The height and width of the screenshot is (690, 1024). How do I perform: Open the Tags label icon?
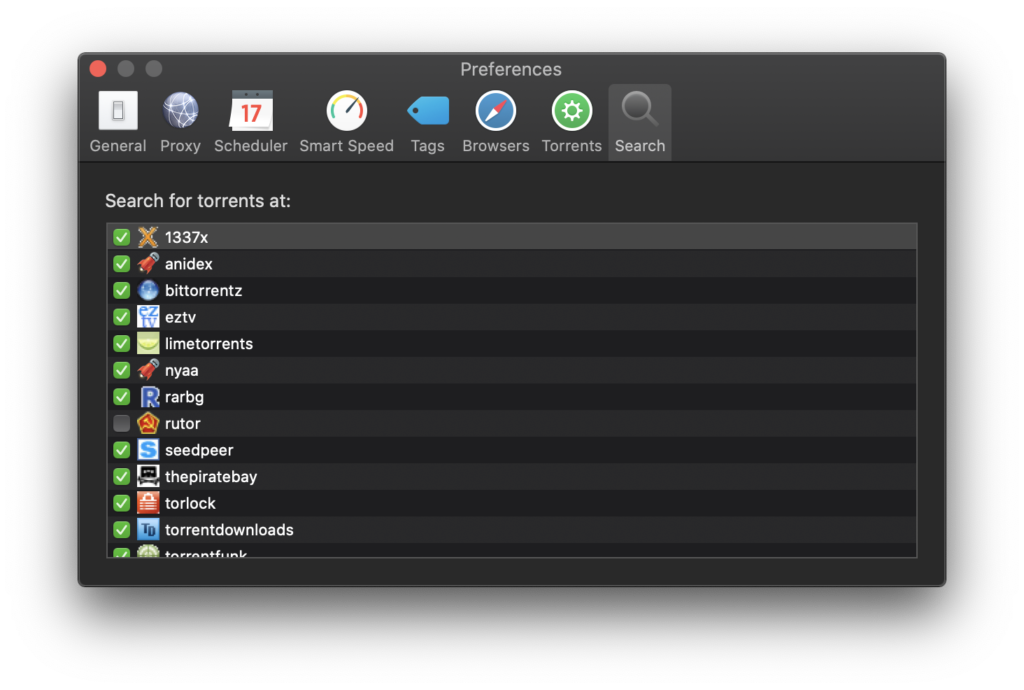coord(428,110)
